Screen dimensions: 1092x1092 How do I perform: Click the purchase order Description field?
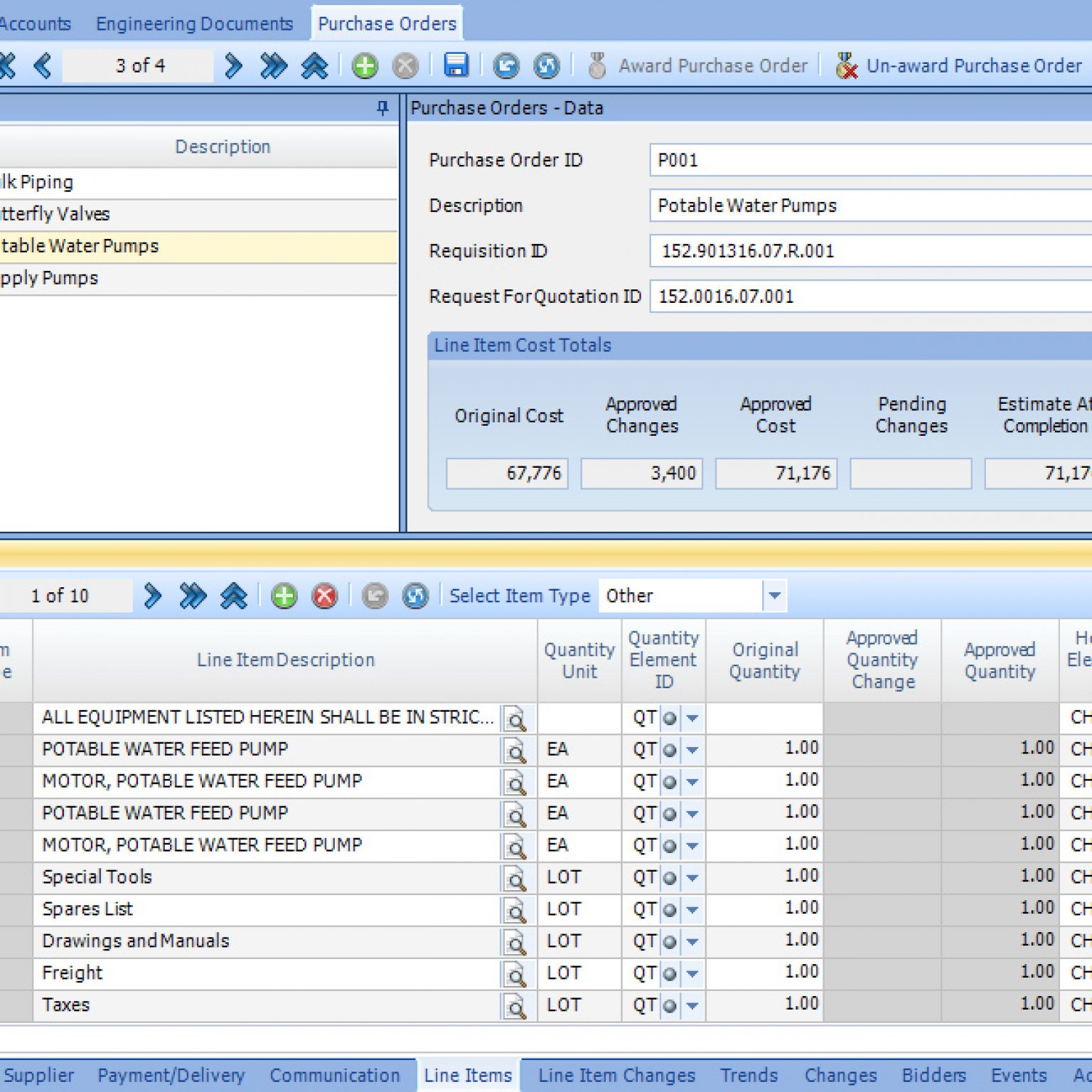click(x=871, y=205)
